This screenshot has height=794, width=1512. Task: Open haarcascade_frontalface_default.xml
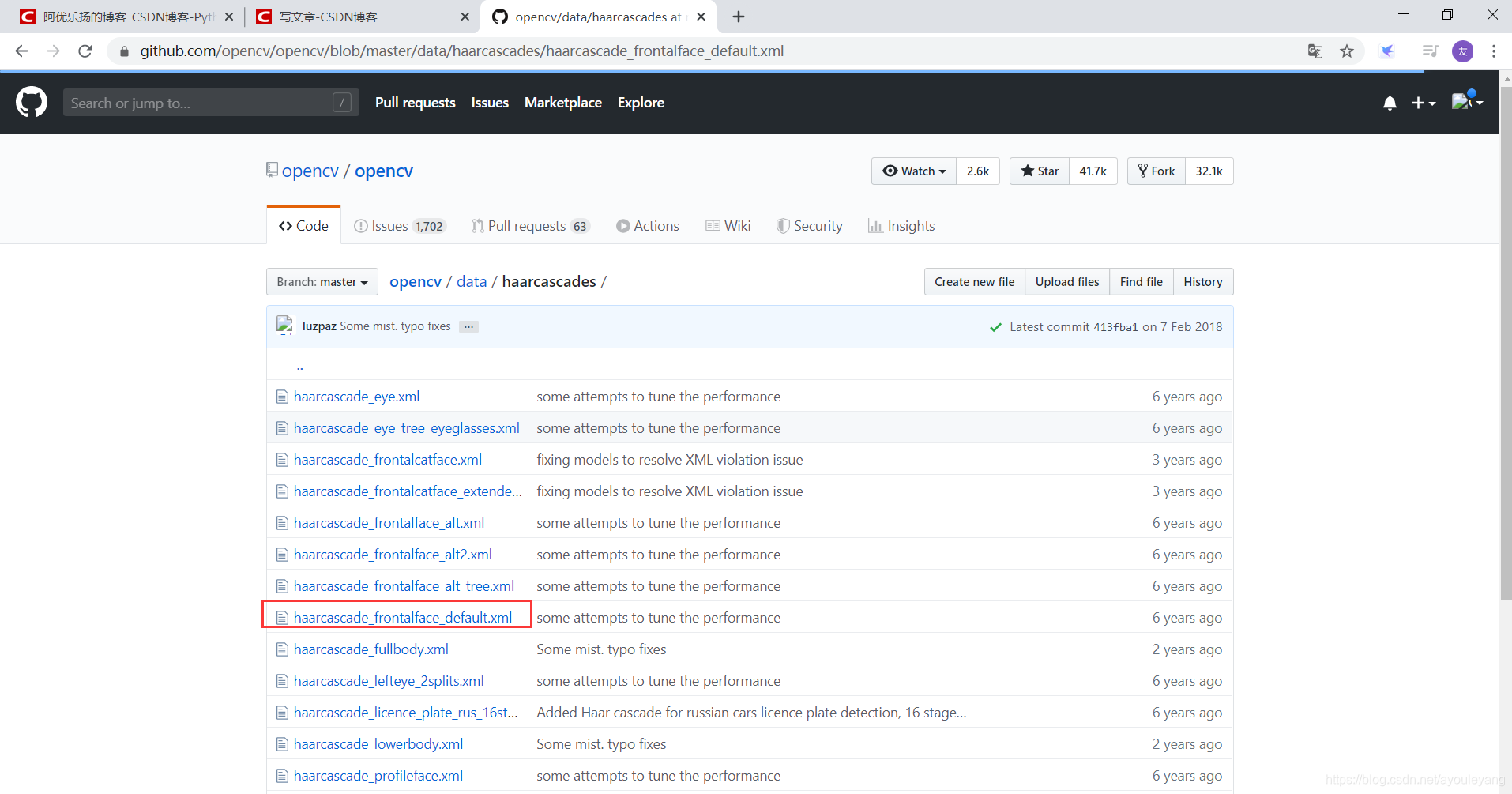click(403, 618)
